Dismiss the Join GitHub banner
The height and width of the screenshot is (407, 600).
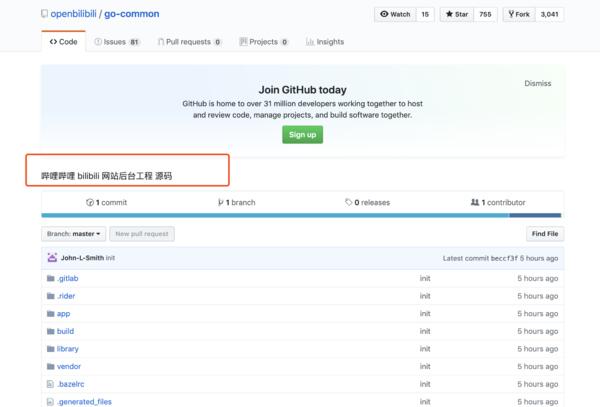pos(537,84)
